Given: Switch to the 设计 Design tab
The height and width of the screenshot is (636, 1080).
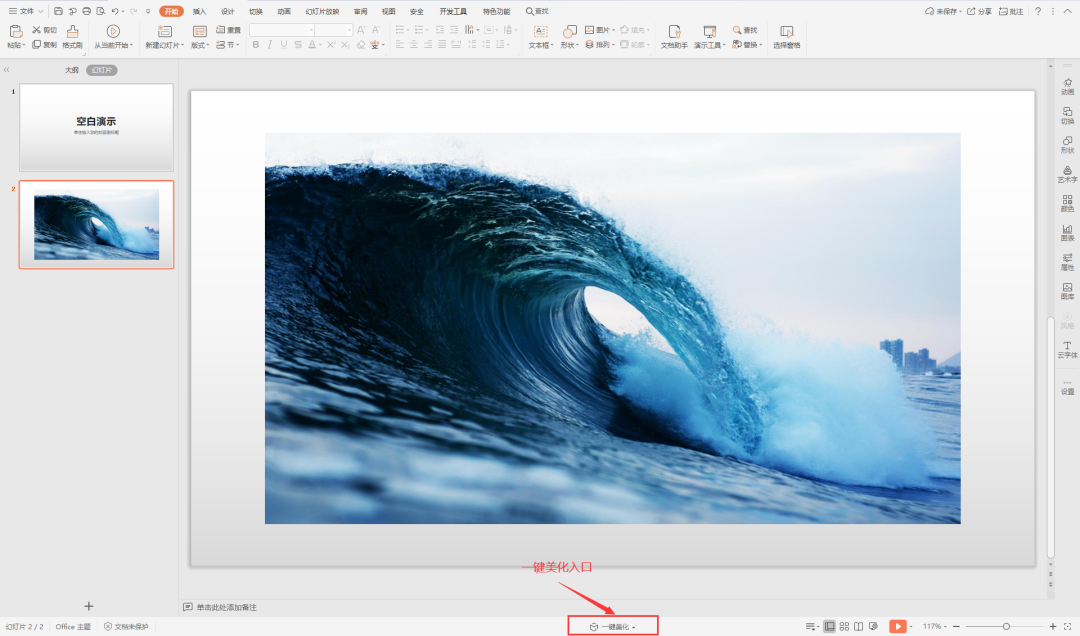Looking at the screenshot, I should pyautogui.click(x=227, y=11).
